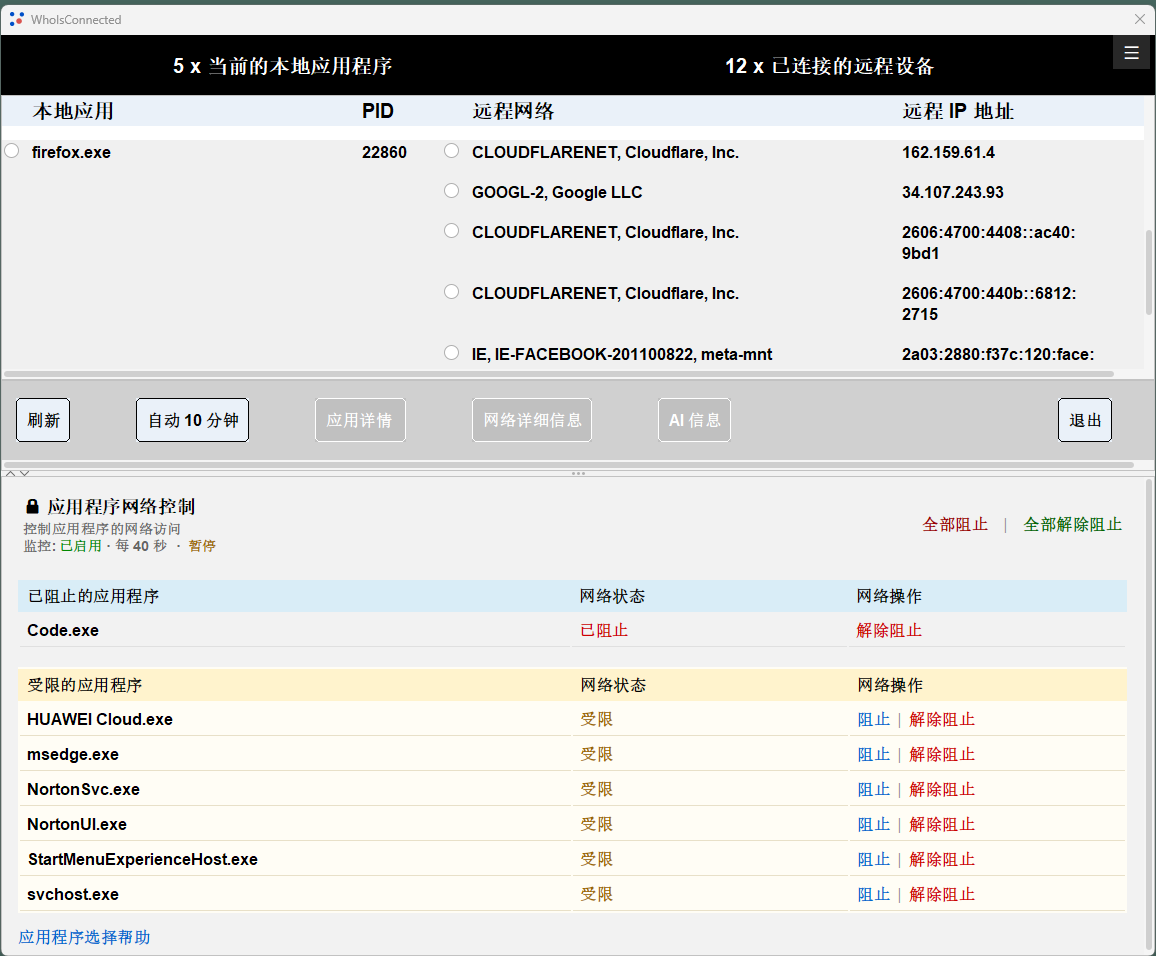Click the 刷新 refresh button

43,420
